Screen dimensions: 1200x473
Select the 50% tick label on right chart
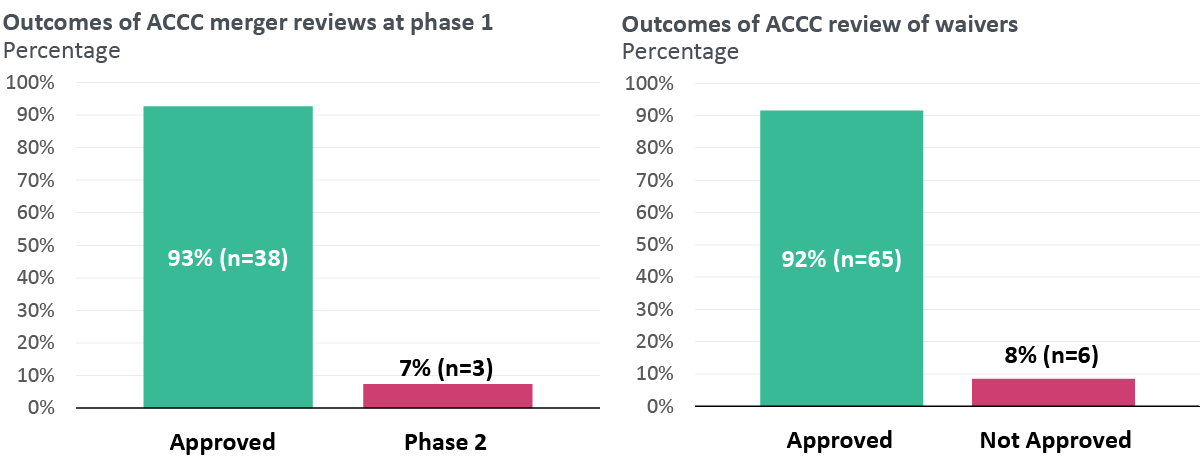[x=654, y=245]
